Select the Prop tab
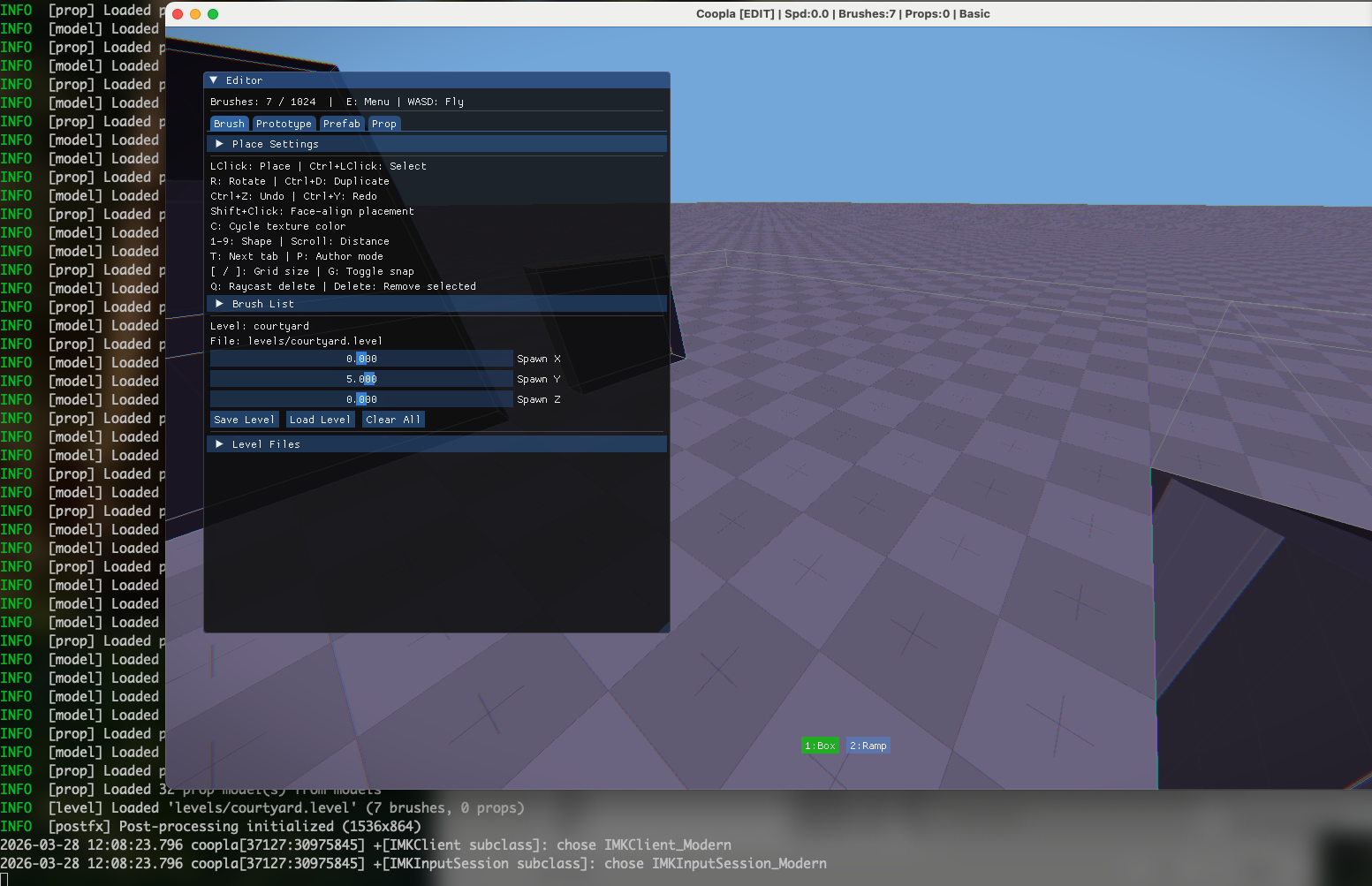Screen dimensions: 1372x886 (384, 124)
